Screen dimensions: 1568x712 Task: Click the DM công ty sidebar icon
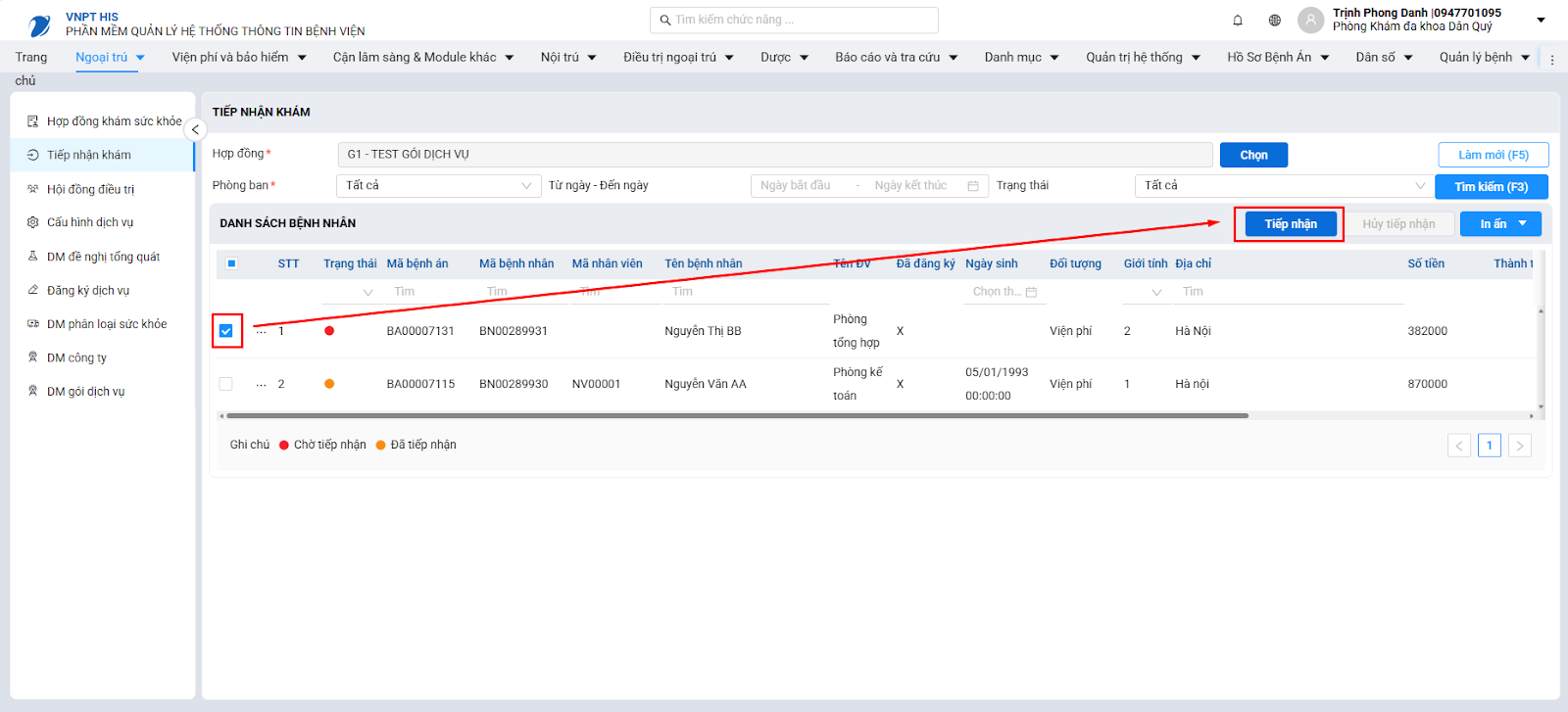[x=32, y=357]
